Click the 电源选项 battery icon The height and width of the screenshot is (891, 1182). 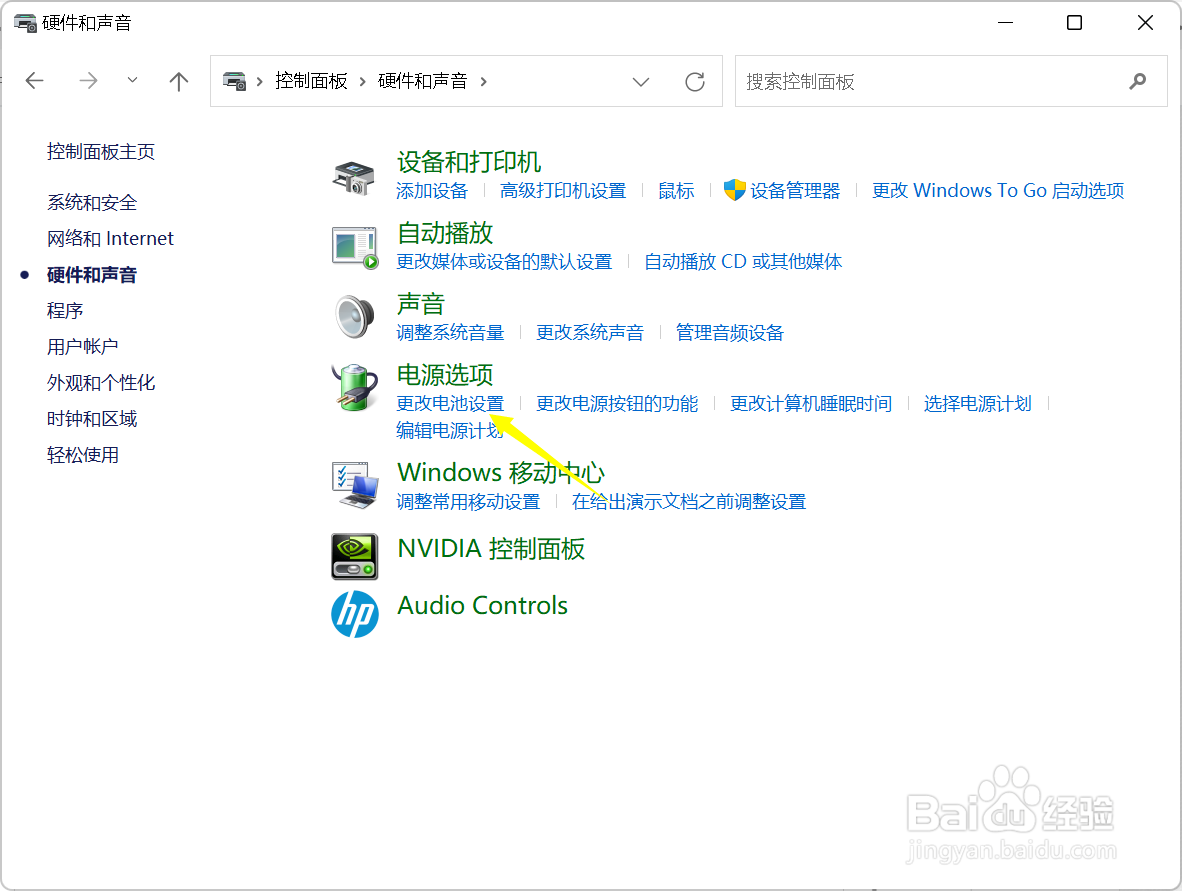click(x=354, y=388)
